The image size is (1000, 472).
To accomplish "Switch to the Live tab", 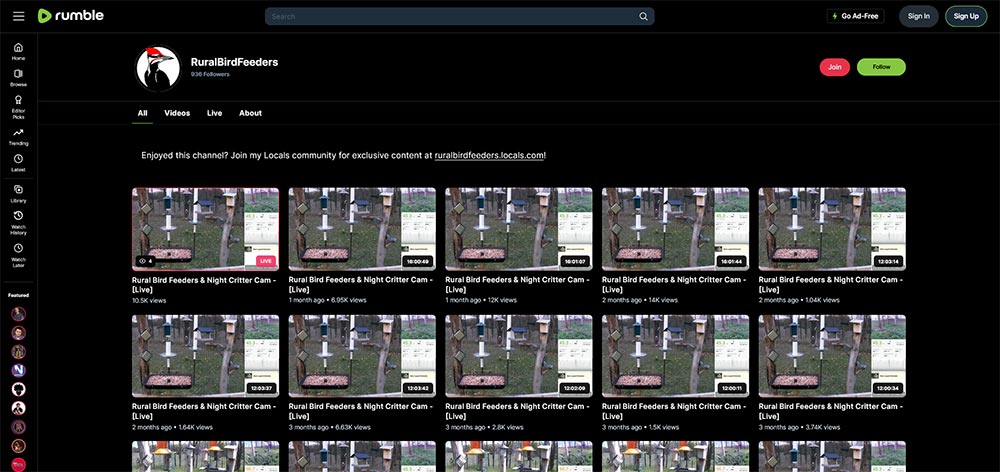I will point(214,113).
